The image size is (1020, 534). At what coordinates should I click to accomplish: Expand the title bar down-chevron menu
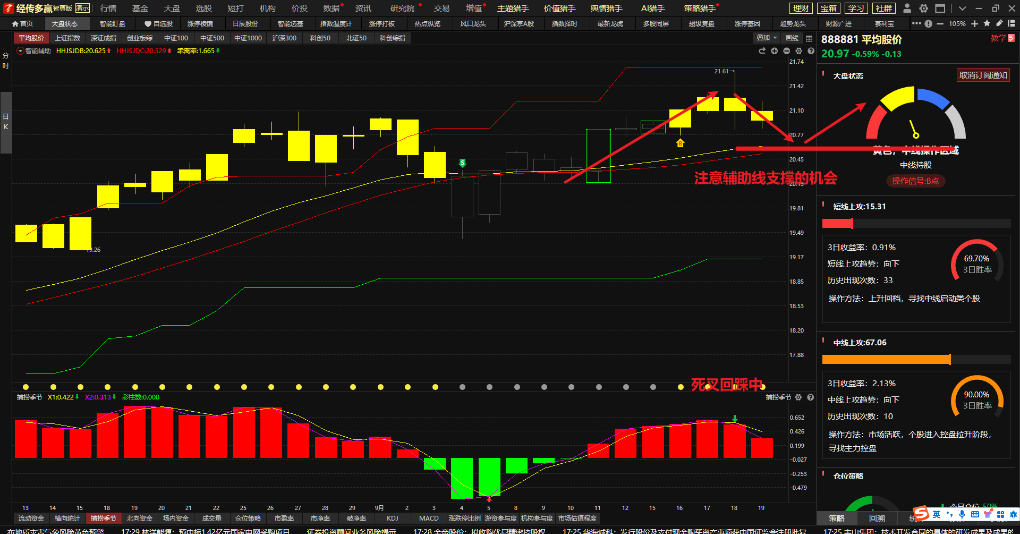tap(962, 8)
